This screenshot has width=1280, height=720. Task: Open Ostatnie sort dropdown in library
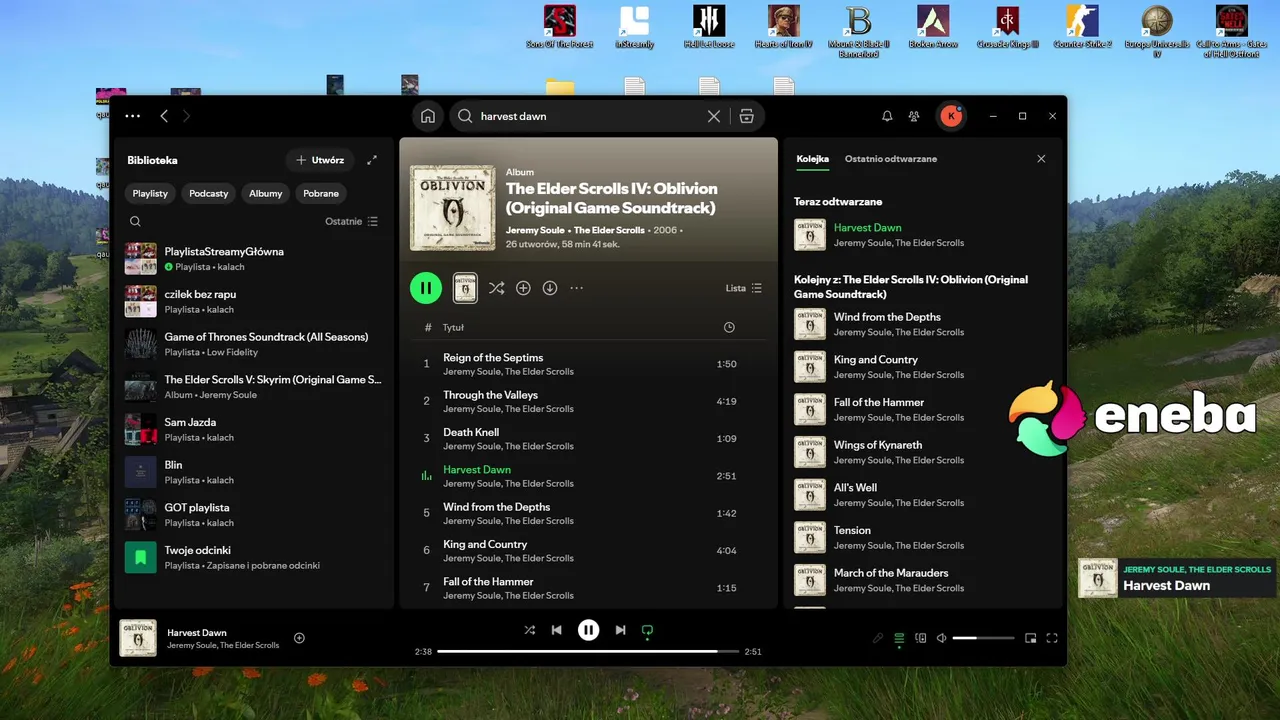[x=351, y=221]
